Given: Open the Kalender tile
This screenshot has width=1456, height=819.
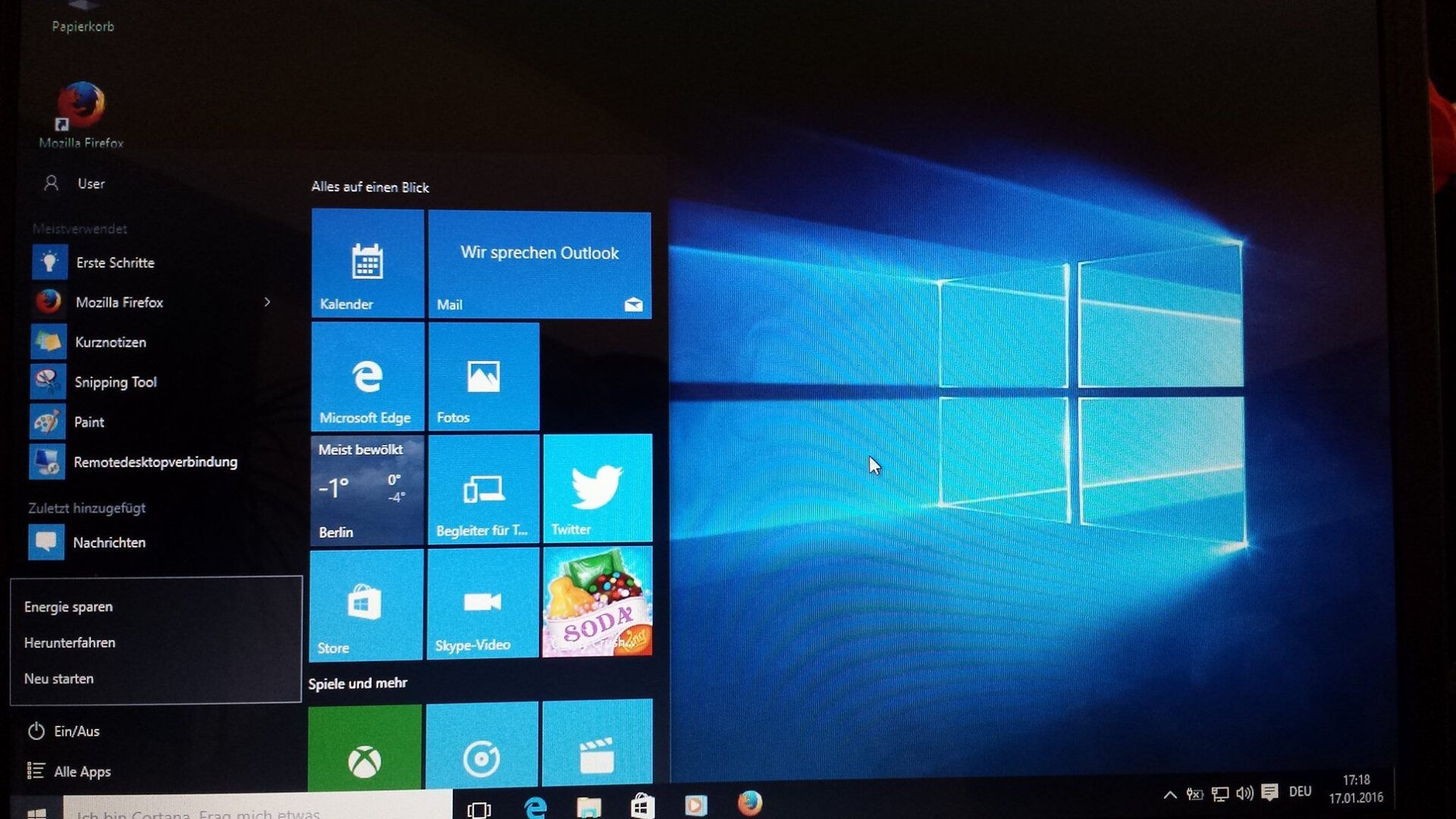Looking at the screenshot, I should pyautogui.click(x=368, y=263).
